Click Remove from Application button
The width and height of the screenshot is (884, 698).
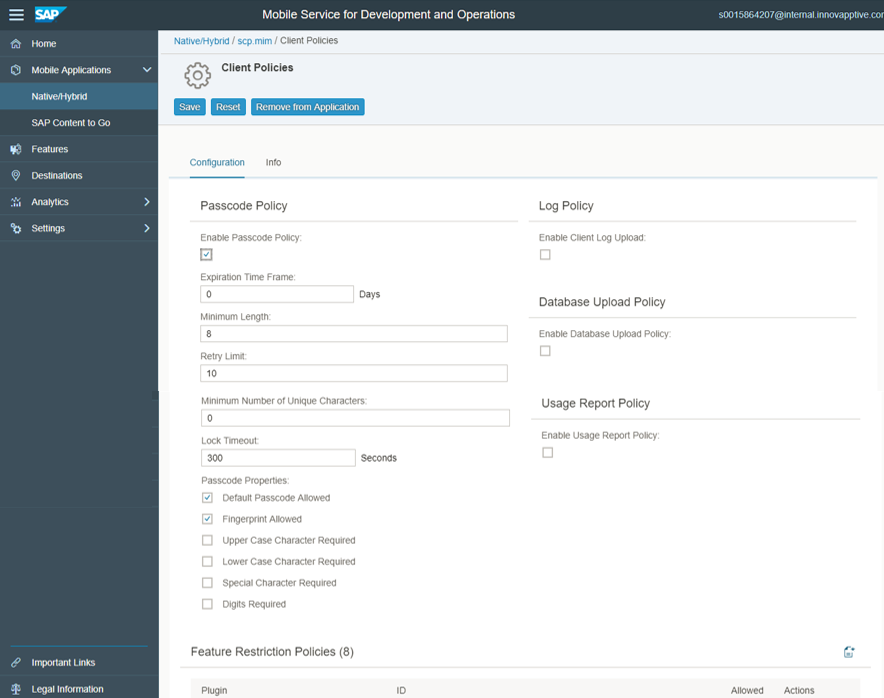tap(307, 107)
